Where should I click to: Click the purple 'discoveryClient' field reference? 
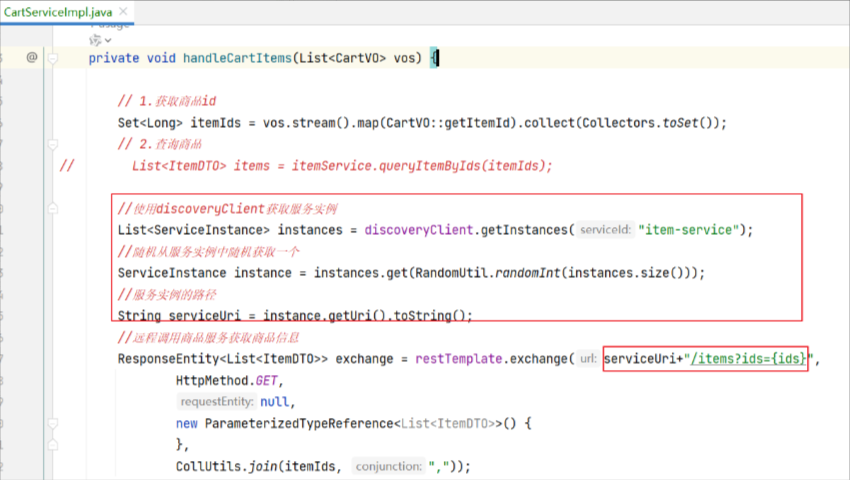coord(418,230)
